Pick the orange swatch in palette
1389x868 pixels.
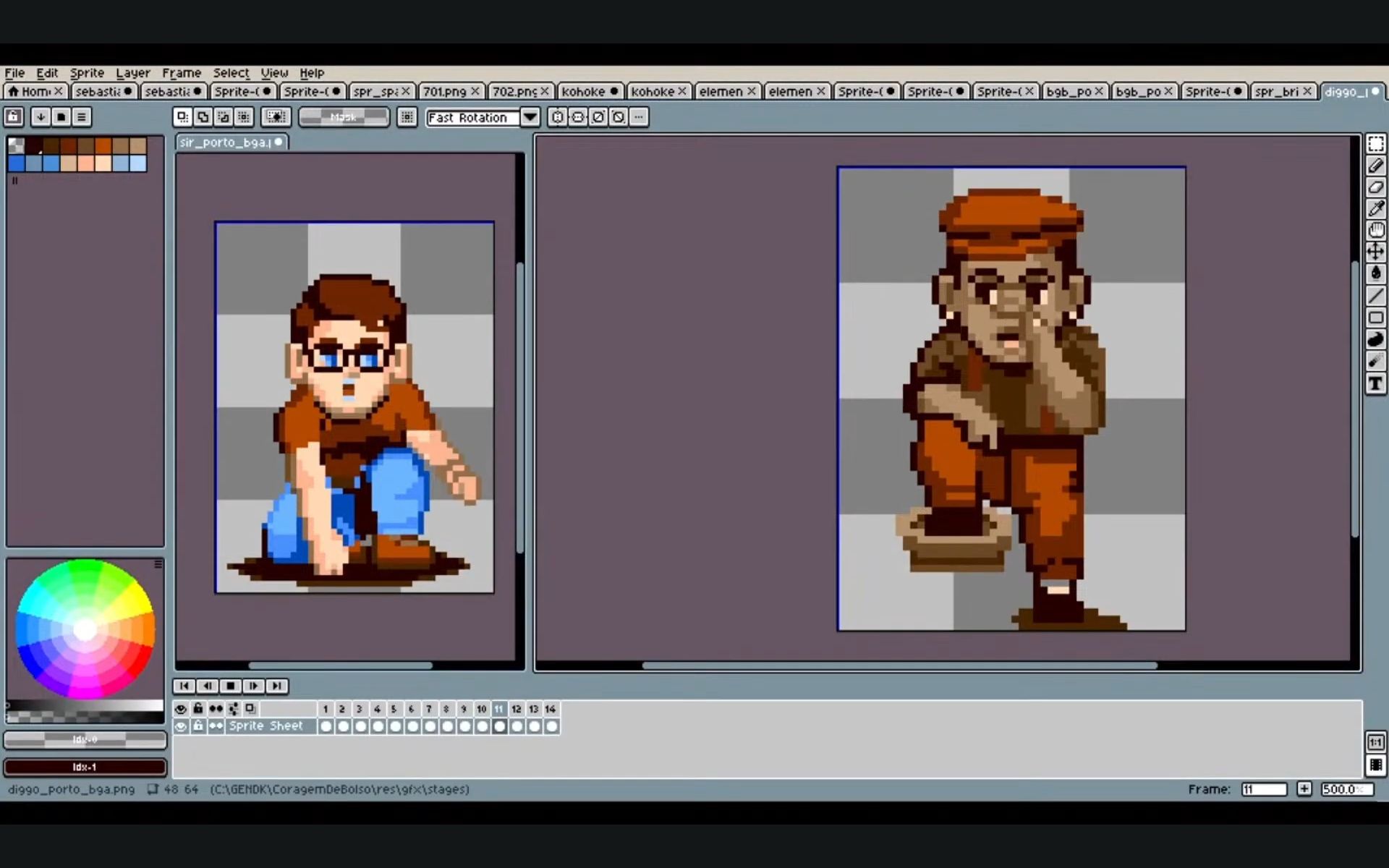[x=103, y=146]
